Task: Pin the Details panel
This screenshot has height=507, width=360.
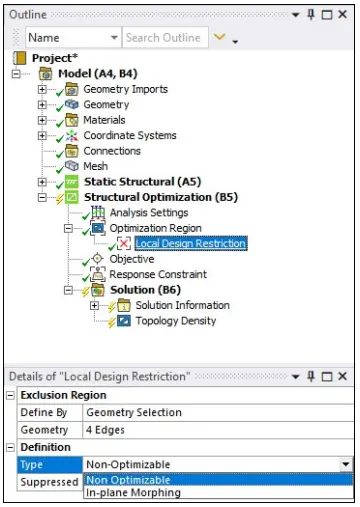Action: 311,376
